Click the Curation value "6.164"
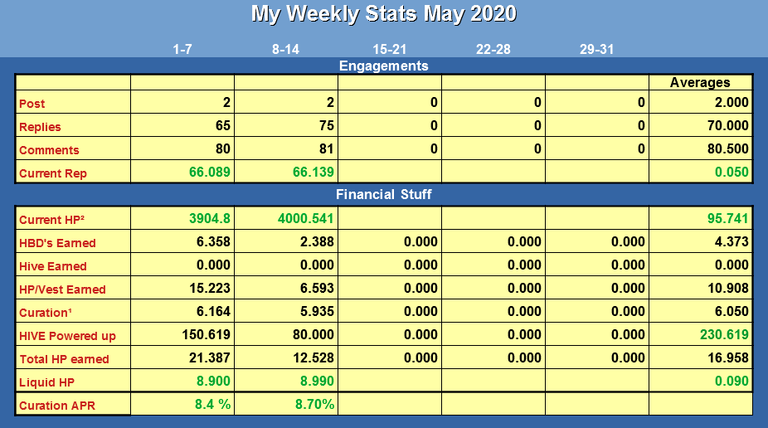Viewport: 768px width, 428px height. (213, 311)
